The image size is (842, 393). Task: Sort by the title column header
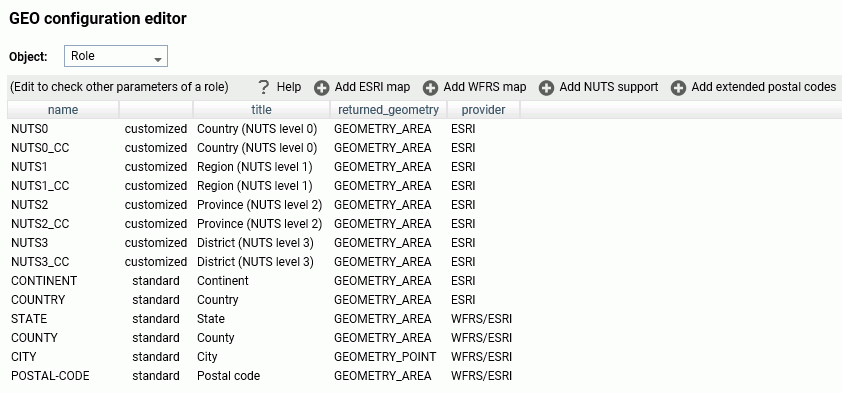click(262, 110)
